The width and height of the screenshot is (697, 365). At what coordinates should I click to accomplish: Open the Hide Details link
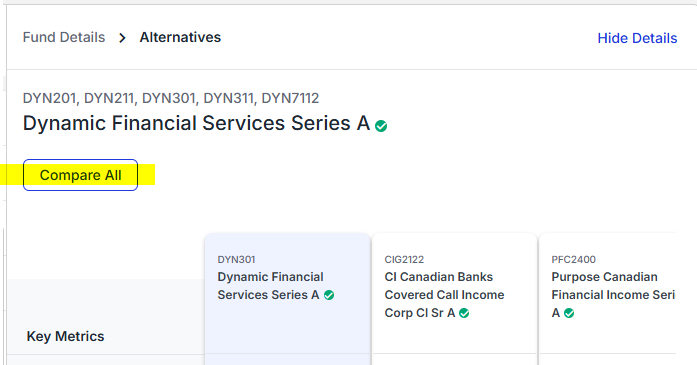637,38
